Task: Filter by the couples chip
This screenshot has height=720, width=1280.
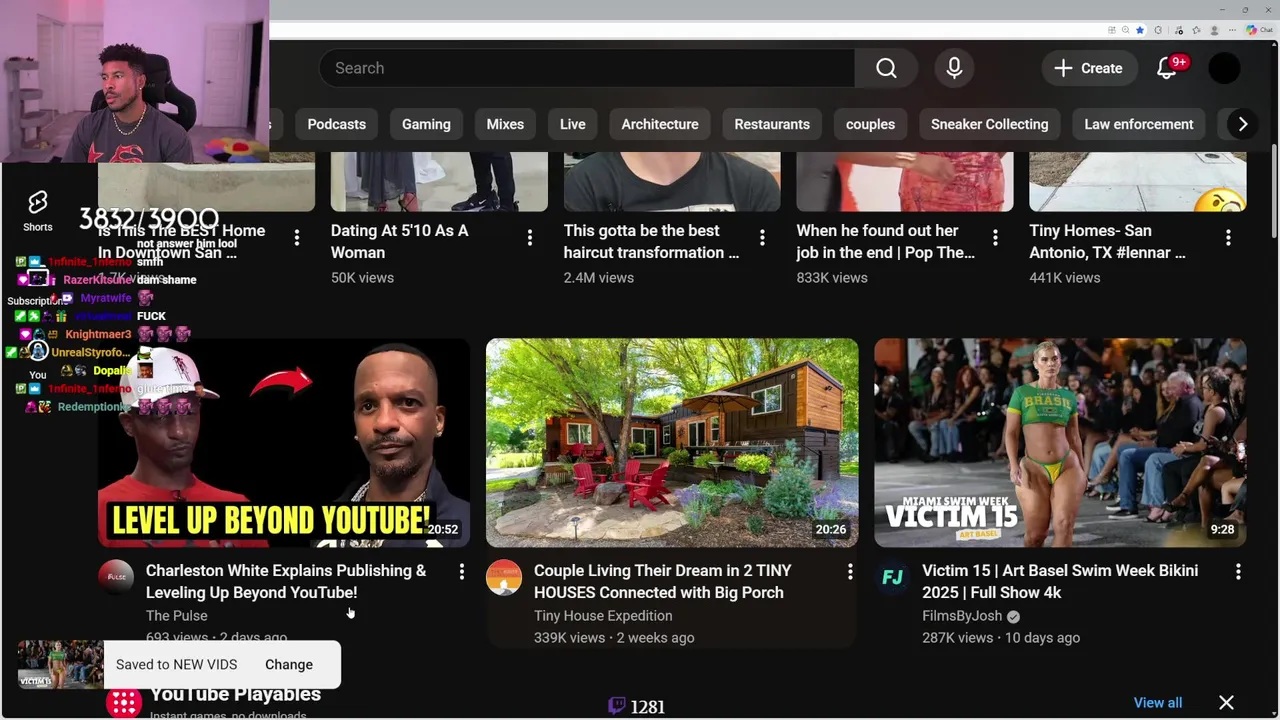Action: (x=870, y=124)
